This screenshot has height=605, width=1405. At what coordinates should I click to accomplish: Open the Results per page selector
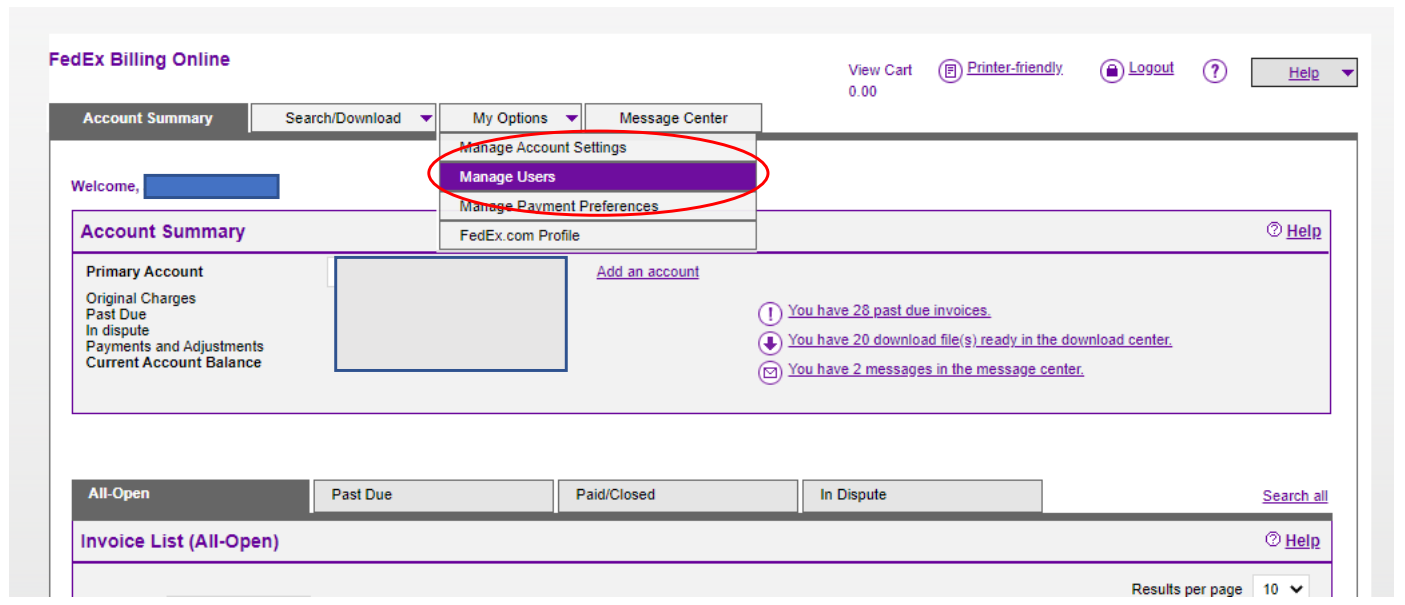point(1281,589)
